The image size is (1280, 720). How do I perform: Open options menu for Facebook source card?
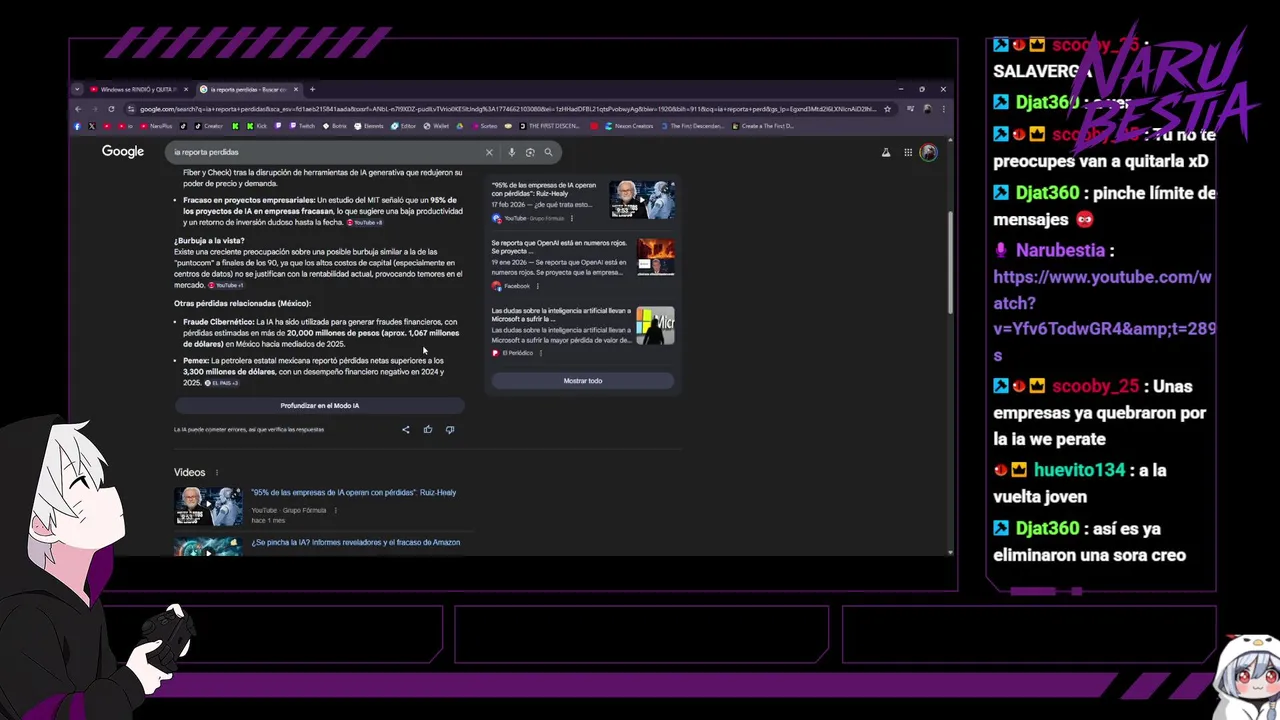(x=537, y=286)
